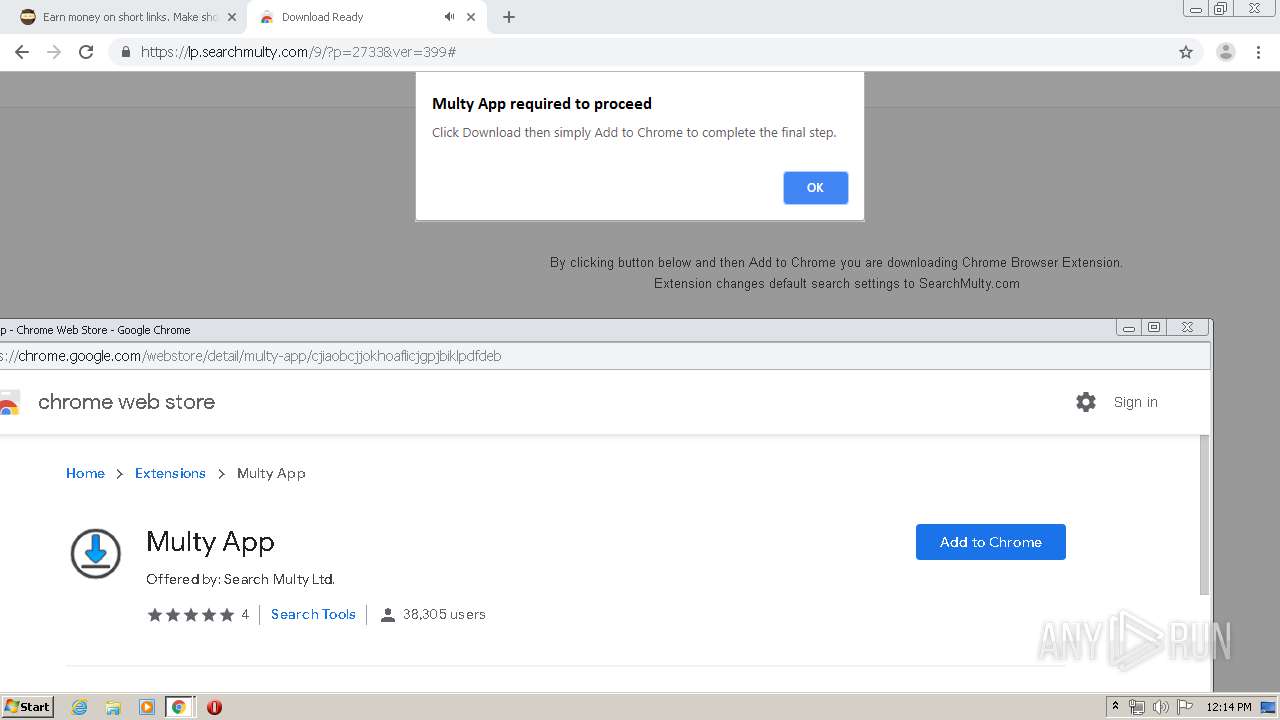The width and height of the screenshot is (1280, 720).
Task: Go to the Home breadcrumb link
Action: [85, 474]
